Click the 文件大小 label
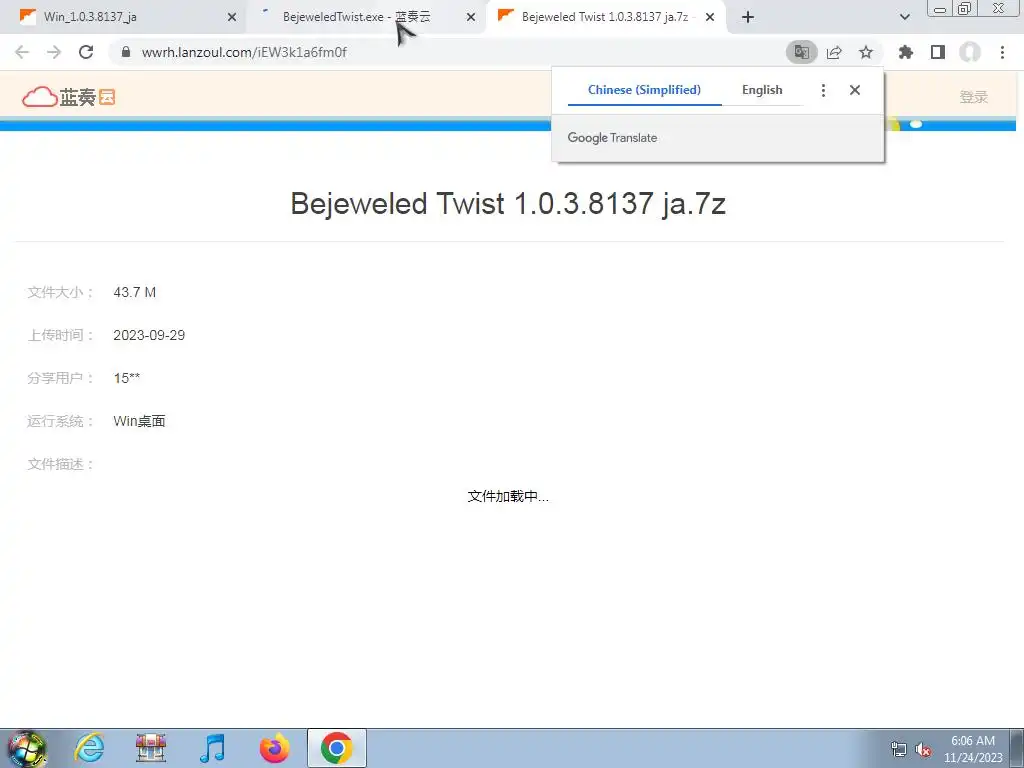The height and width of the screenshot is (768, 1024). coord(60,293)
